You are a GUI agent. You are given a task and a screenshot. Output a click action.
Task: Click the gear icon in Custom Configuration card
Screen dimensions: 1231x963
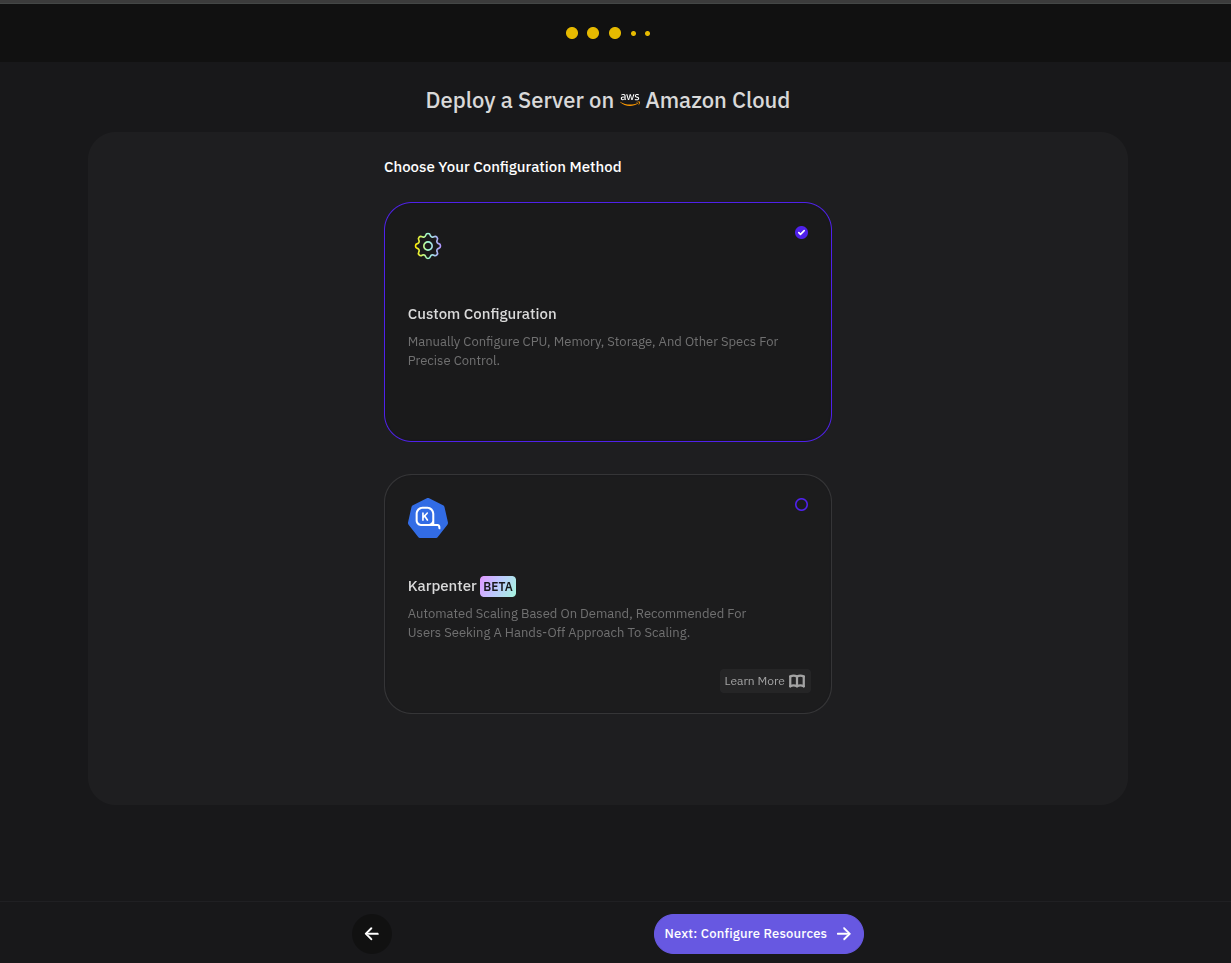(x=428, y=246)
